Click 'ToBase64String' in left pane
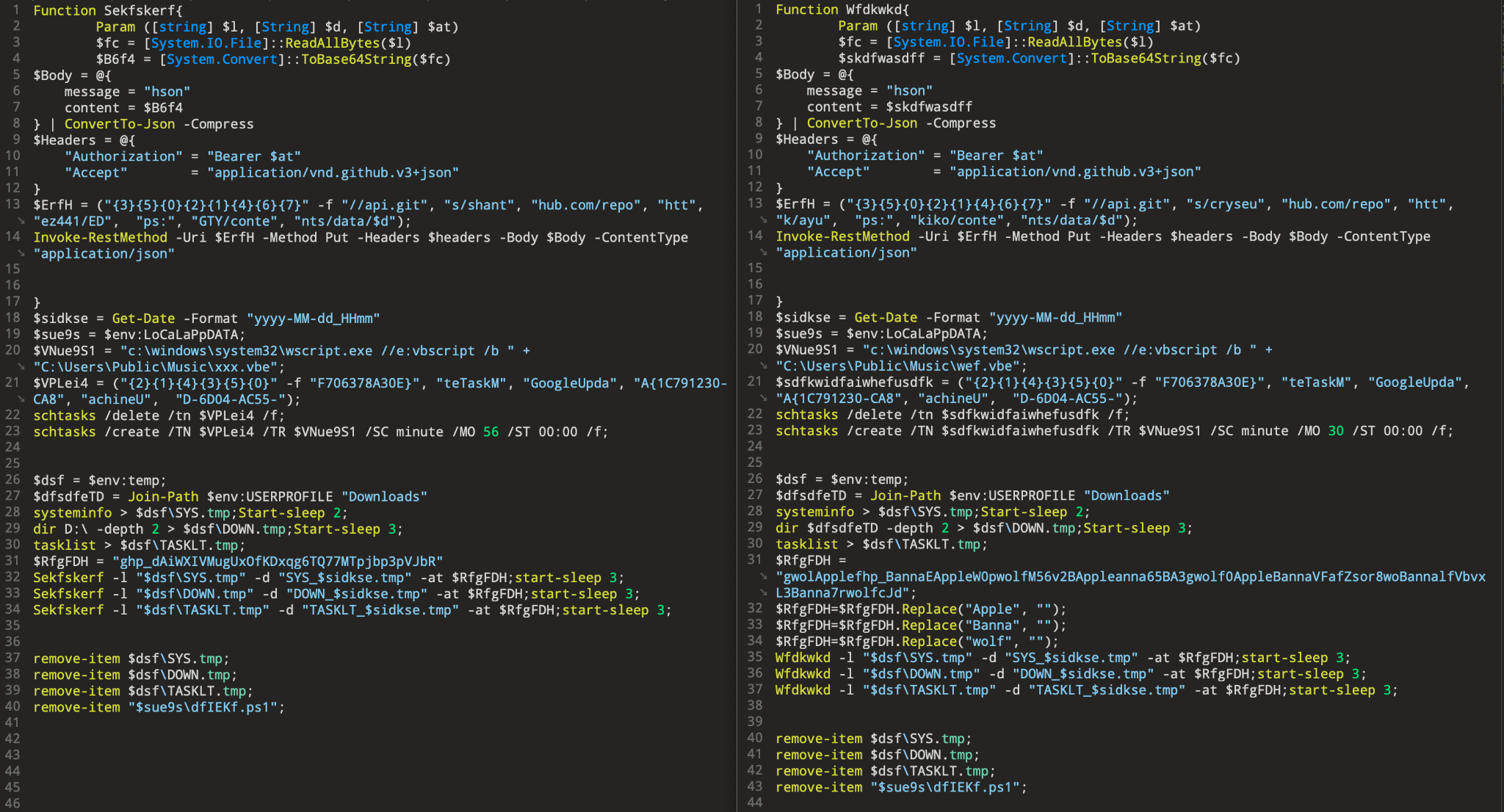 tap(356, 59)
